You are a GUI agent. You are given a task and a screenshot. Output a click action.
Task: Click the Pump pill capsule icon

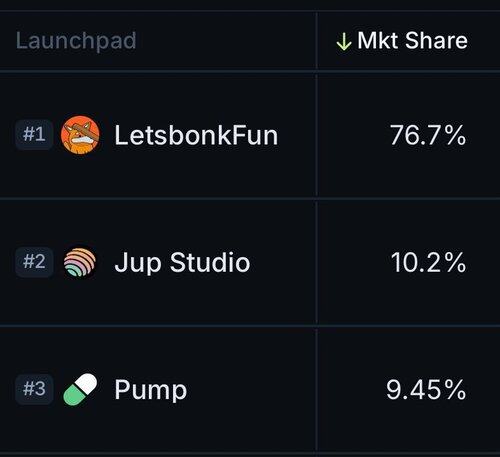(80, 389)
